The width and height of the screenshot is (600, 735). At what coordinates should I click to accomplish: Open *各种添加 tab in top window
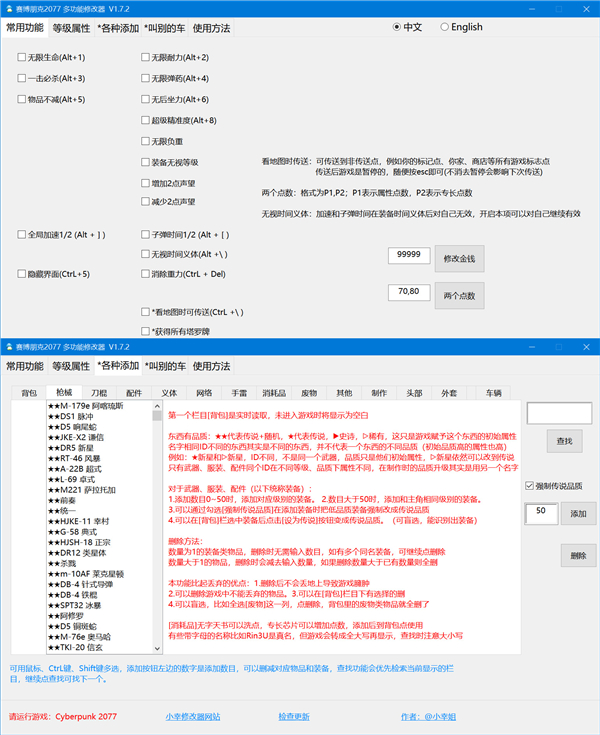118,29
